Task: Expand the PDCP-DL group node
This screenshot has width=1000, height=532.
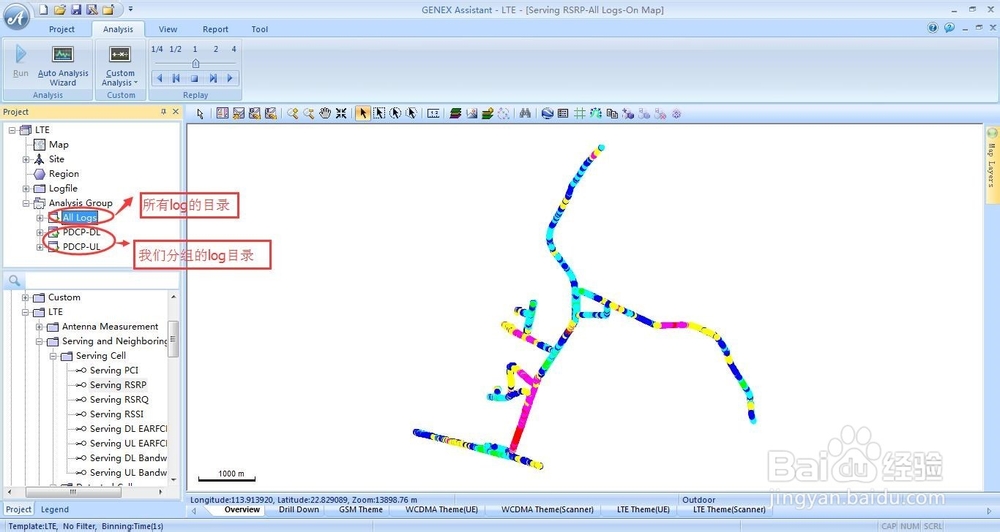Action: [x=40, y=233]
